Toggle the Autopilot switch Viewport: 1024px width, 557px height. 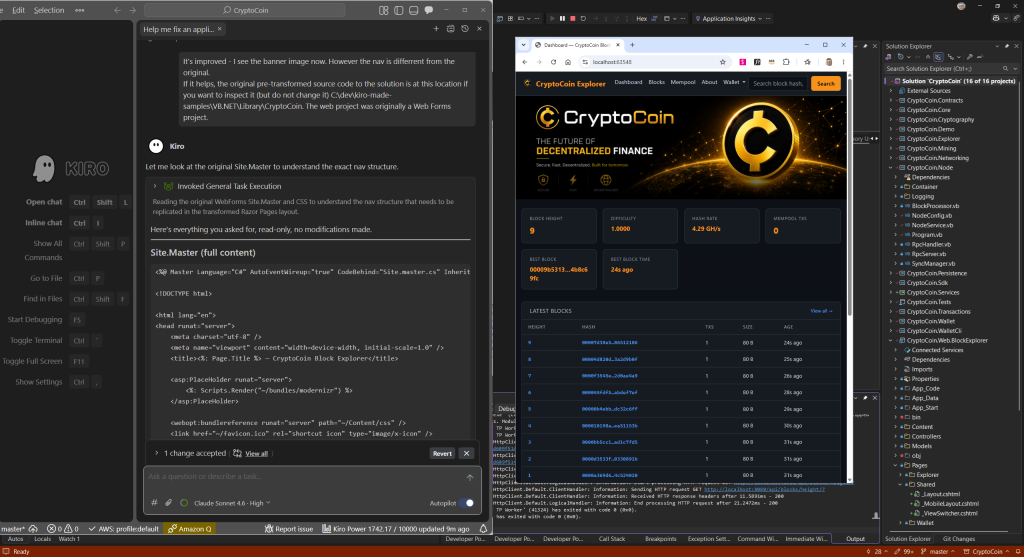click(x=467, y=503)
